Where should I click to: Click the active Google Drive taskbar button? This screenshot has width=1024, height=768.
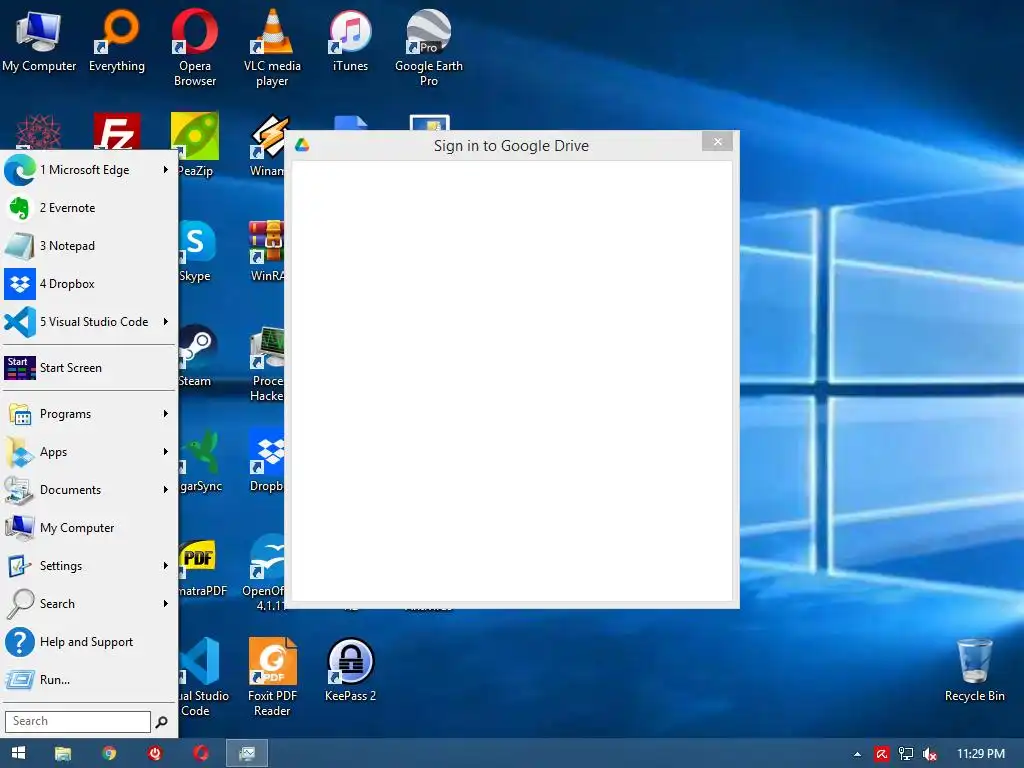point(247,754)
